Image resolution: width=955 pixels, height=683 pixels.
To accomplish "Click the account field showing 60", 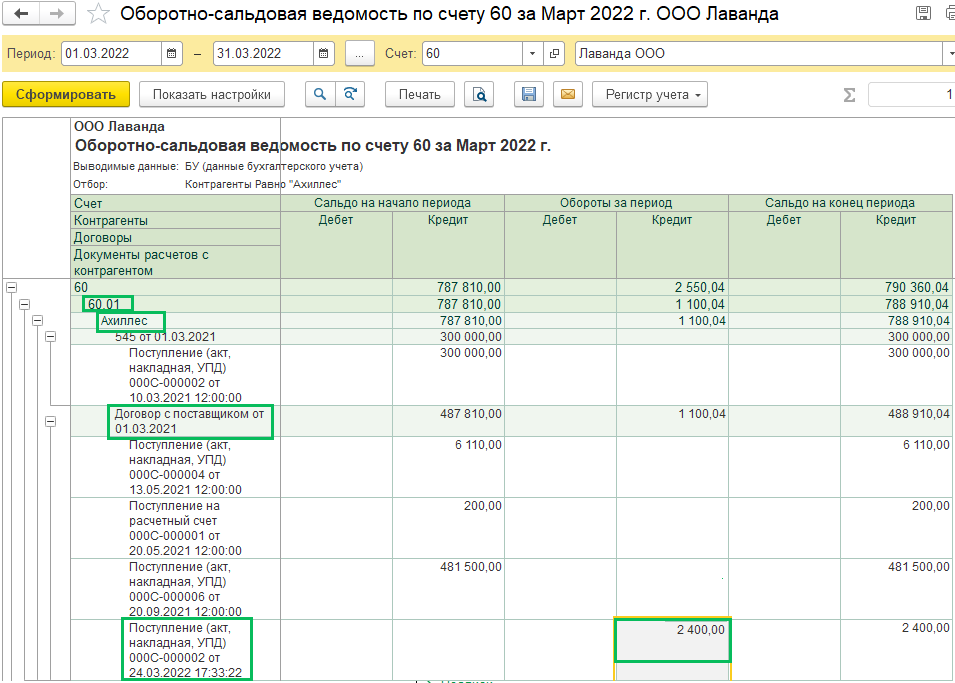I will tap(472, 54).
